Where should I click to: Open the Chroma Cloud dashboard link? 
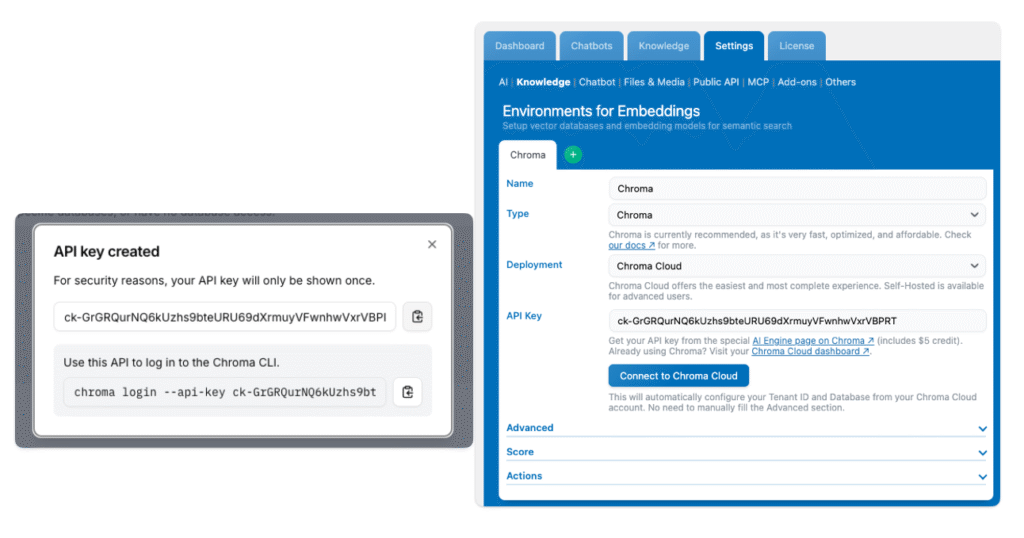[811, 351]
